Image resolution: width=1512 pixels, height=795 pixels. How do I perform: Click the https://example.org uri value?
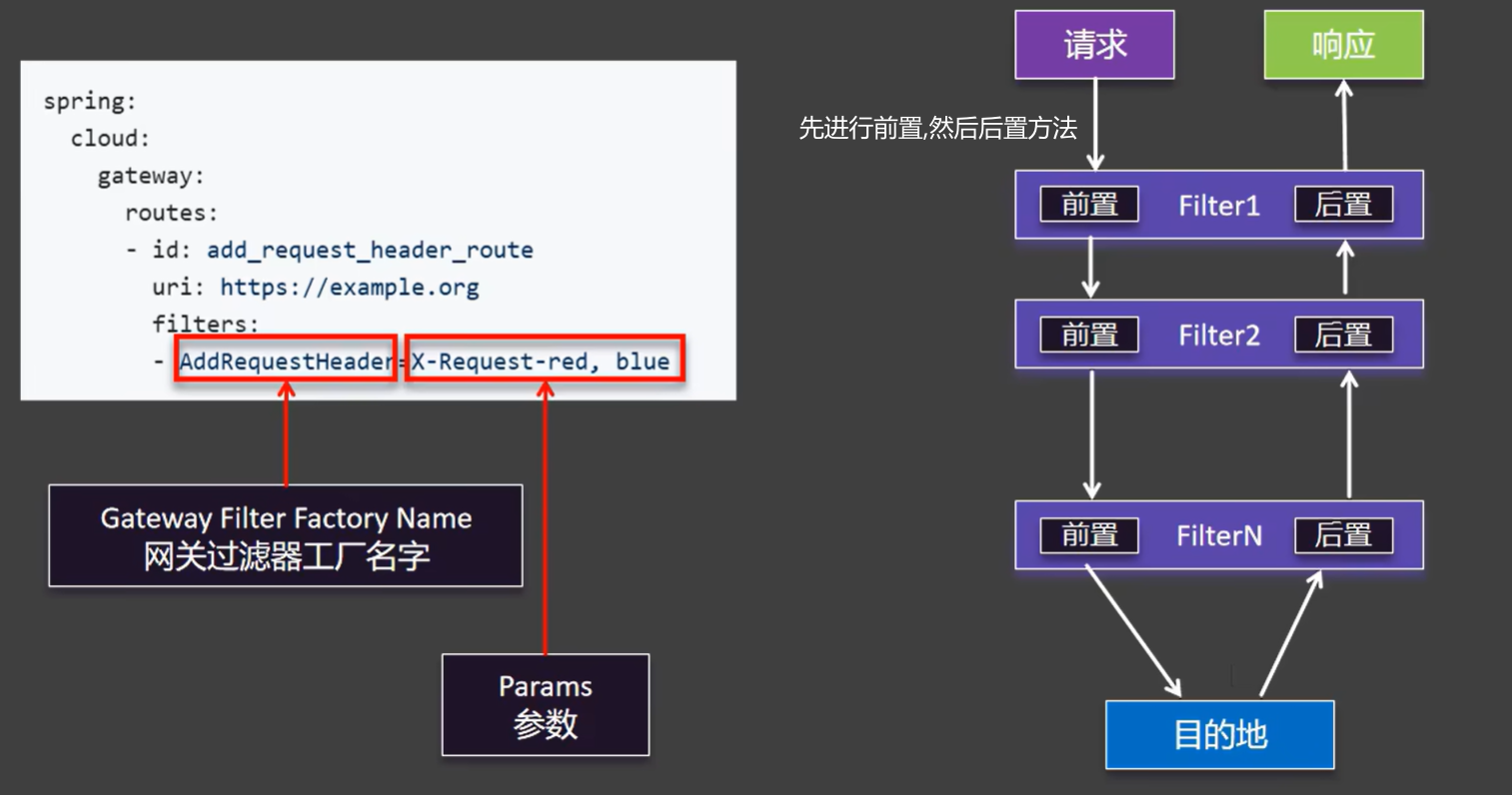pyautogui.click(x=350, y=288)
